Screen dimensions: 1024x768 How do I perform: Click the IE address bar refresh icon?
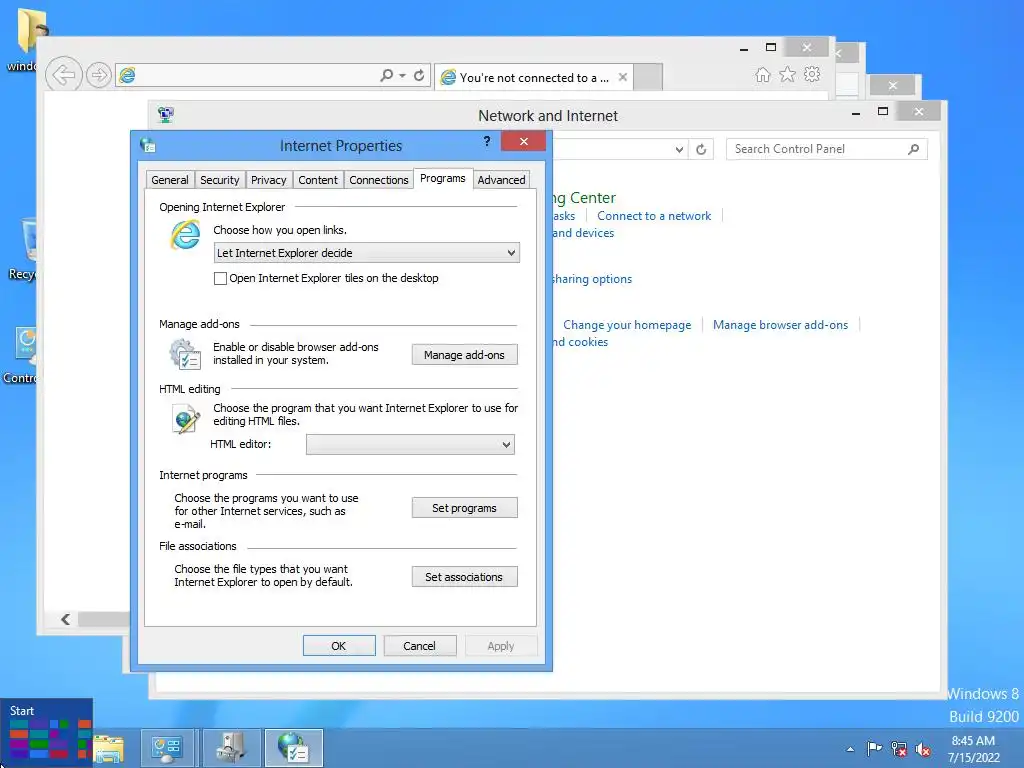click(x=419, y=75)
